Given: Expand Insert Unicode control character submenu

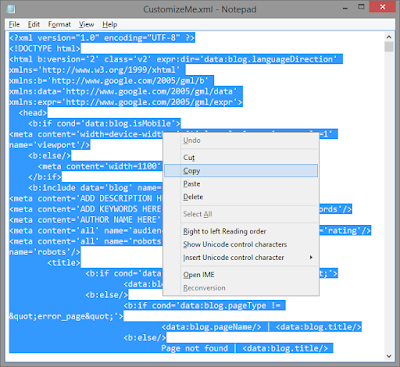Looking at the screenshot, I should point(241,257).
